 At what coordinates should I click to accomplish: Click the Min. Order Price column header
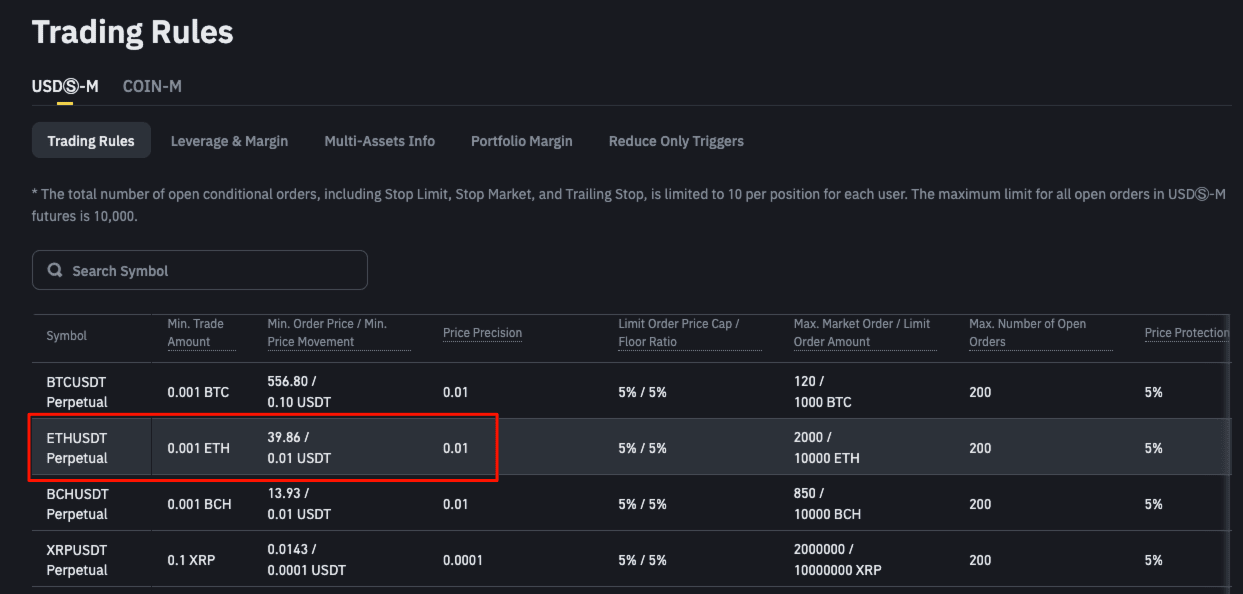coord(327,333)
